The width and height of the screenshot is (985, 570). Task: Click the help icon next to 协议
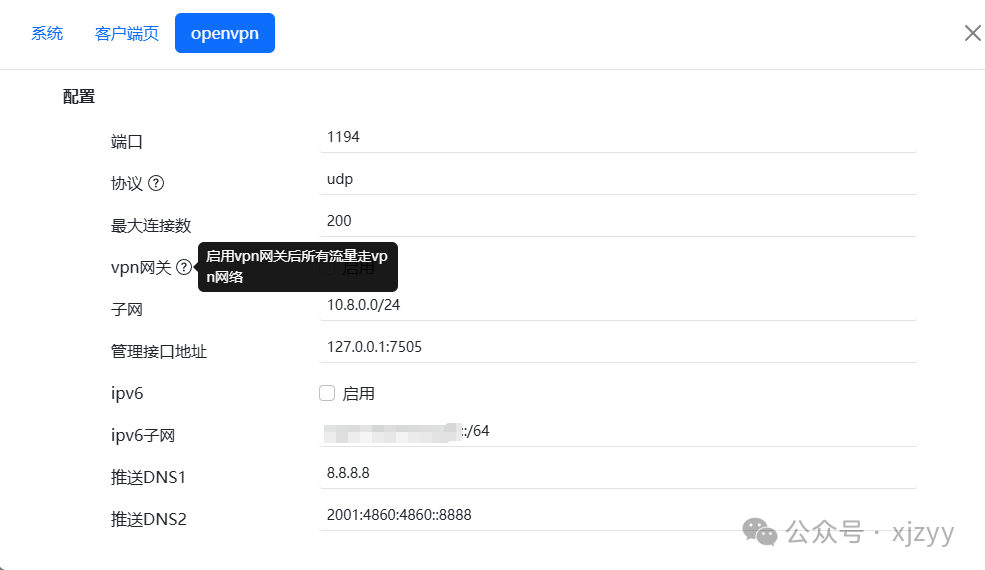(156, 183)
